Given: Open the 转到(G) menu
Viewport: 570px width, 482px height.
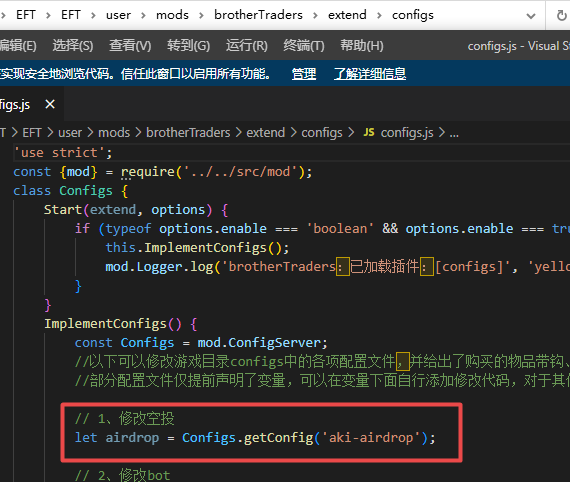Looking at the screenshot, I should click(x=188, y=46).
